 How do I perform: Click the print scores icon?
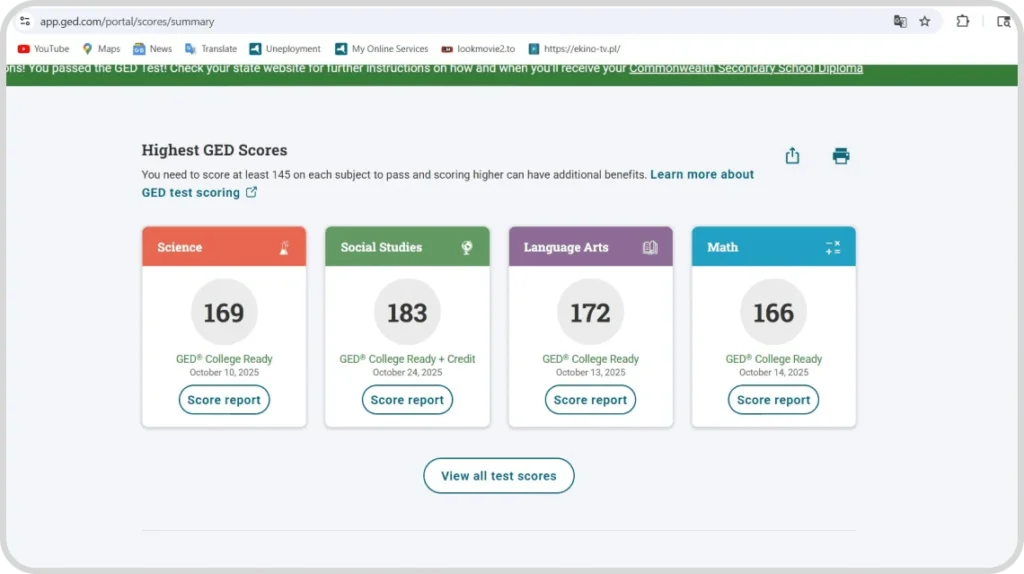click(x=840, y=156)
